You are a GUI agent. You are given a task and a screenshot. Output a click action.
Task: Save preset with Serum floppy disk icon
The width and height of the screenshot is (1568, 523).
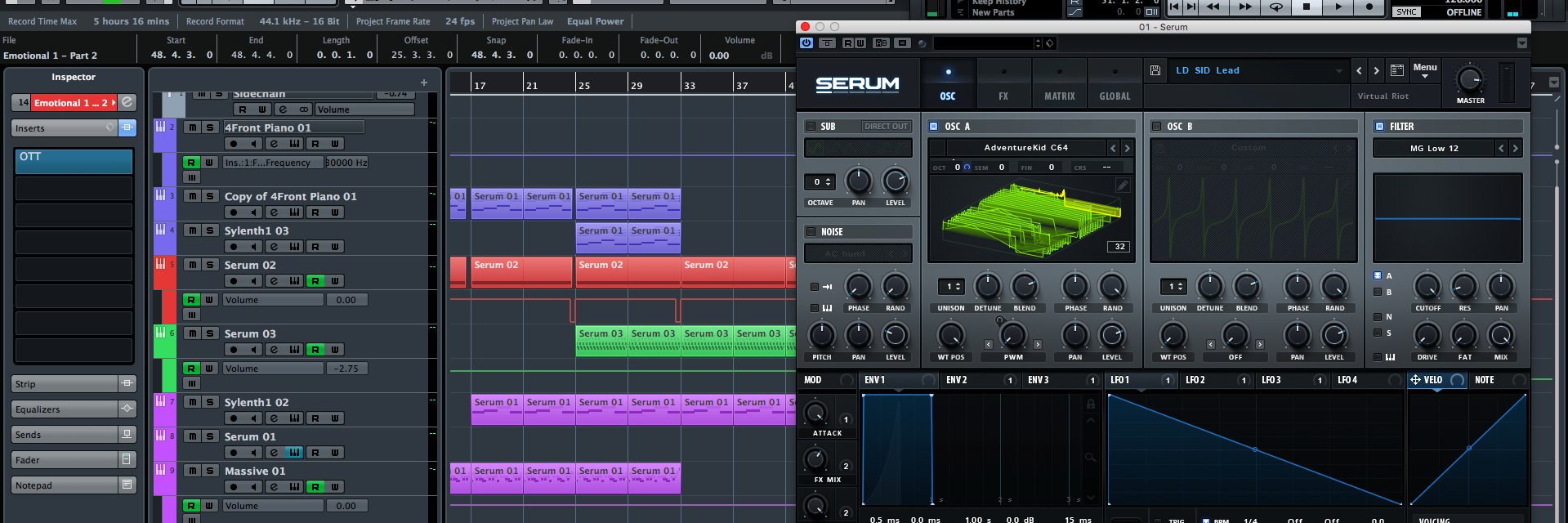[1155, 70]
